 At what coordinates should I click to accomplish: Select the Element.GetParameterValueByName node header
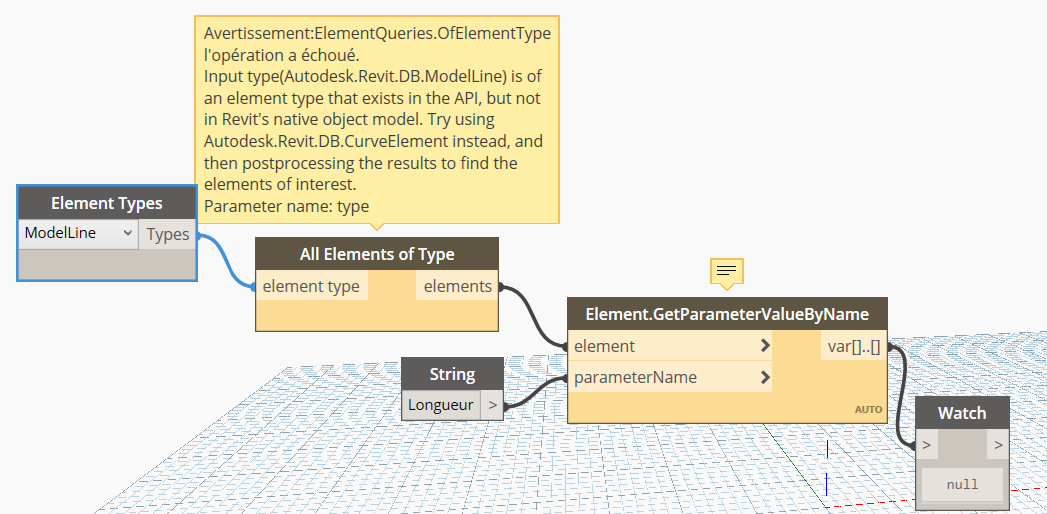(x=727, y=314)
